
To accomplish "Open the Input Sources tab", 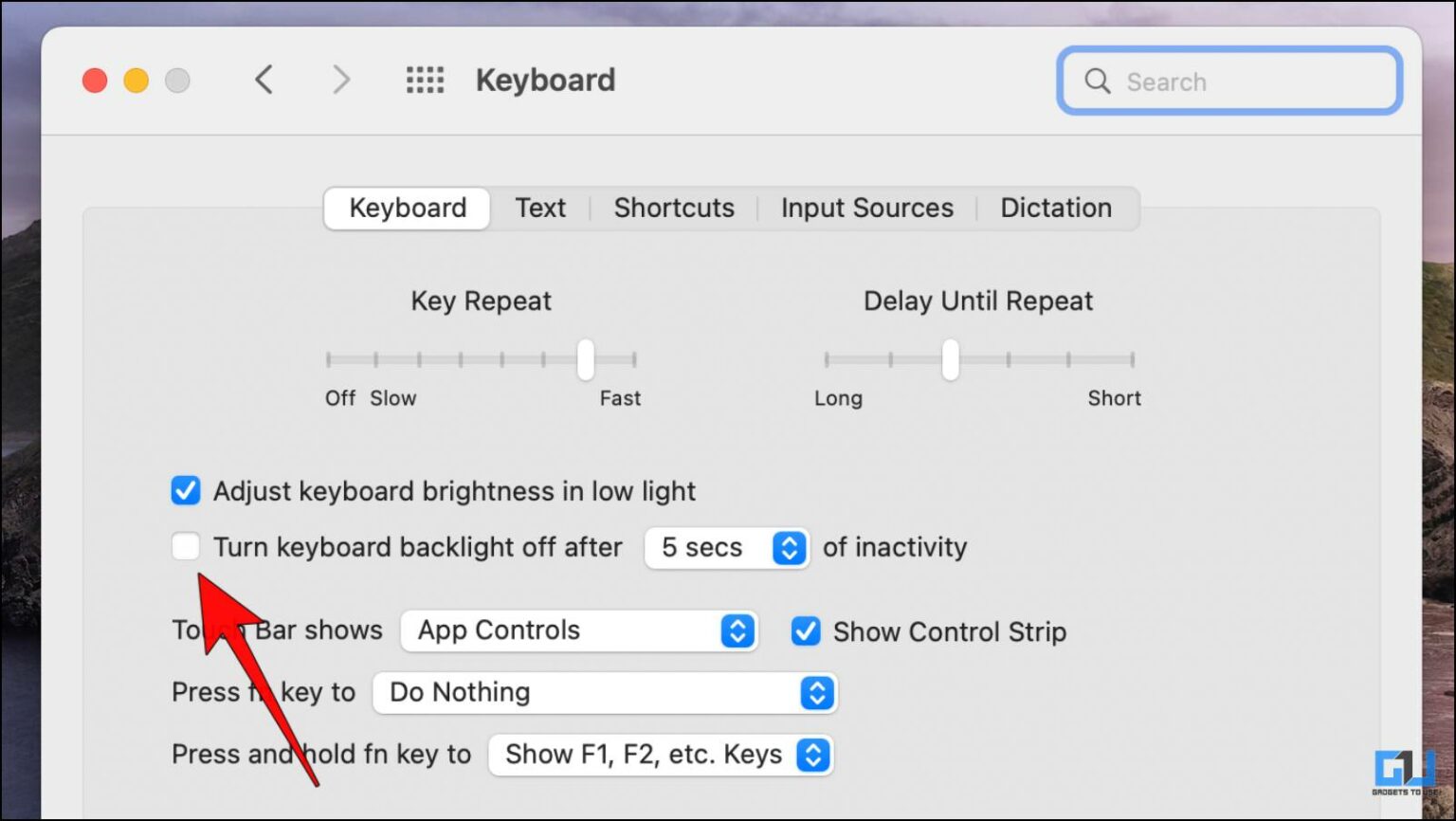I will point(866,209).
